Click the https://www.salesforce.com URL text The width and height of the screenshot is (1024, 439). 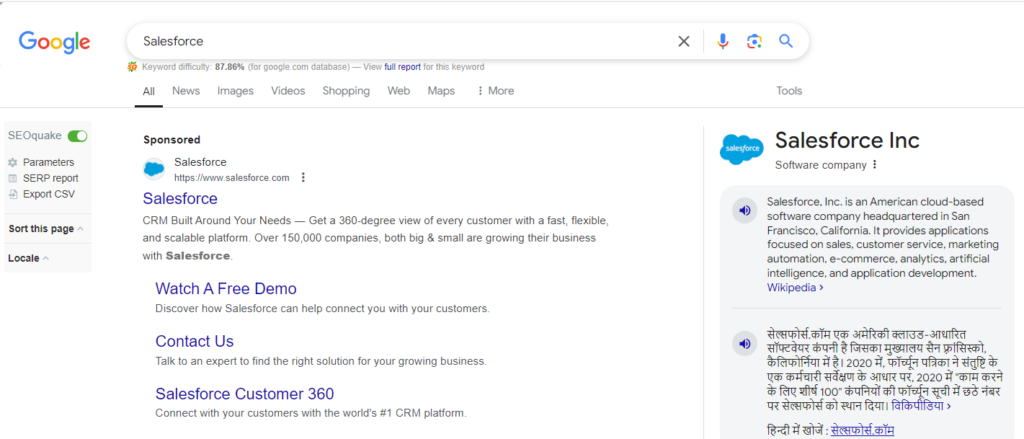click(232, 178)
